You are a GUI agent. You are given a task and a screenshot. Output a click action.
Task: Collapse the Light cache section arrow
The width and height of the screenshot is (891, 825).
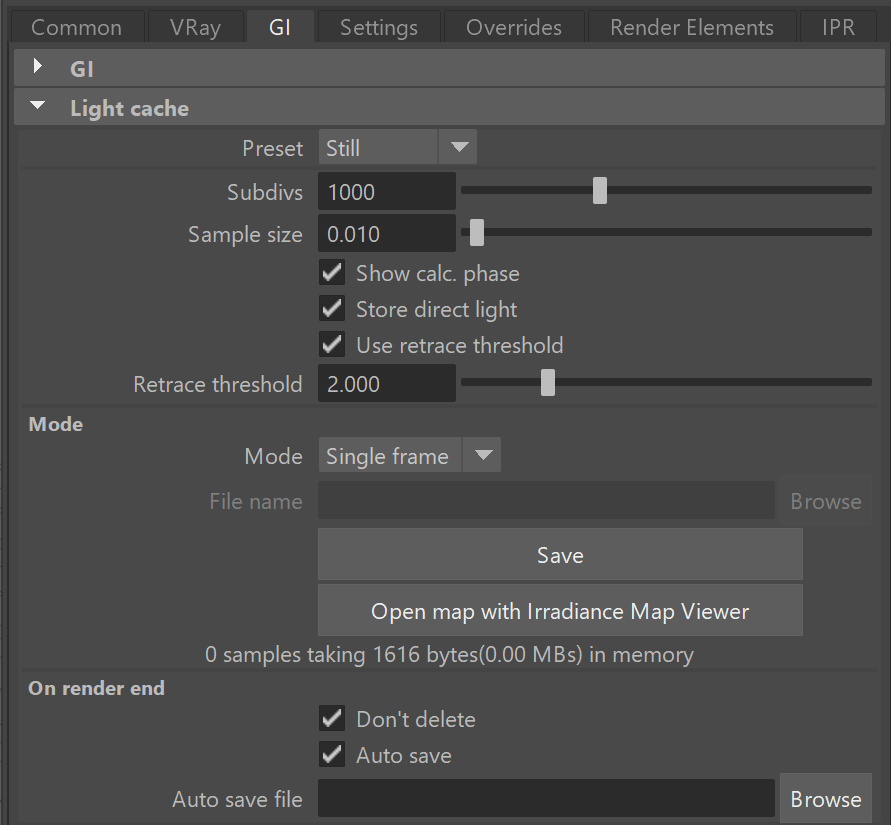point(38,105)
